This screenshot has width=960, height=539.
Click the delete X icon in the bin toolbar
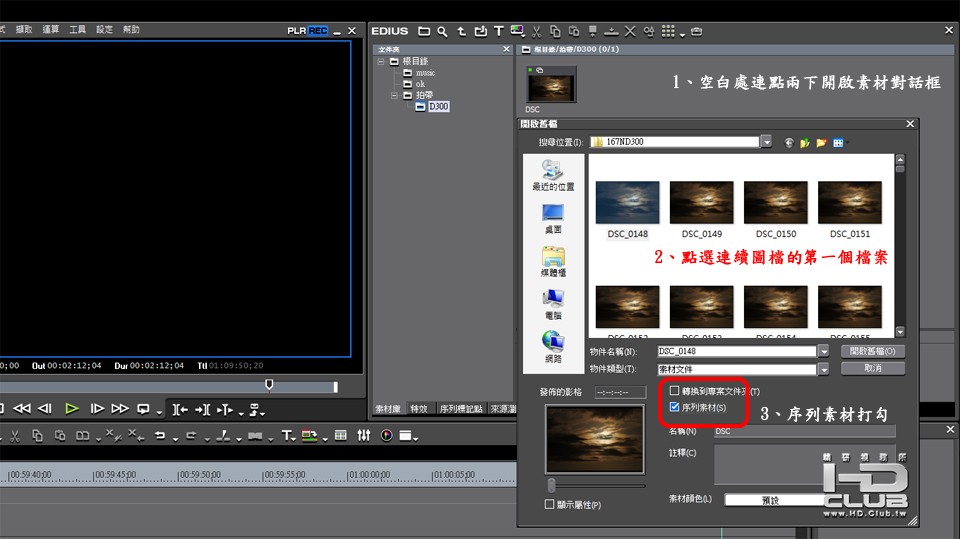pos(629,32)
